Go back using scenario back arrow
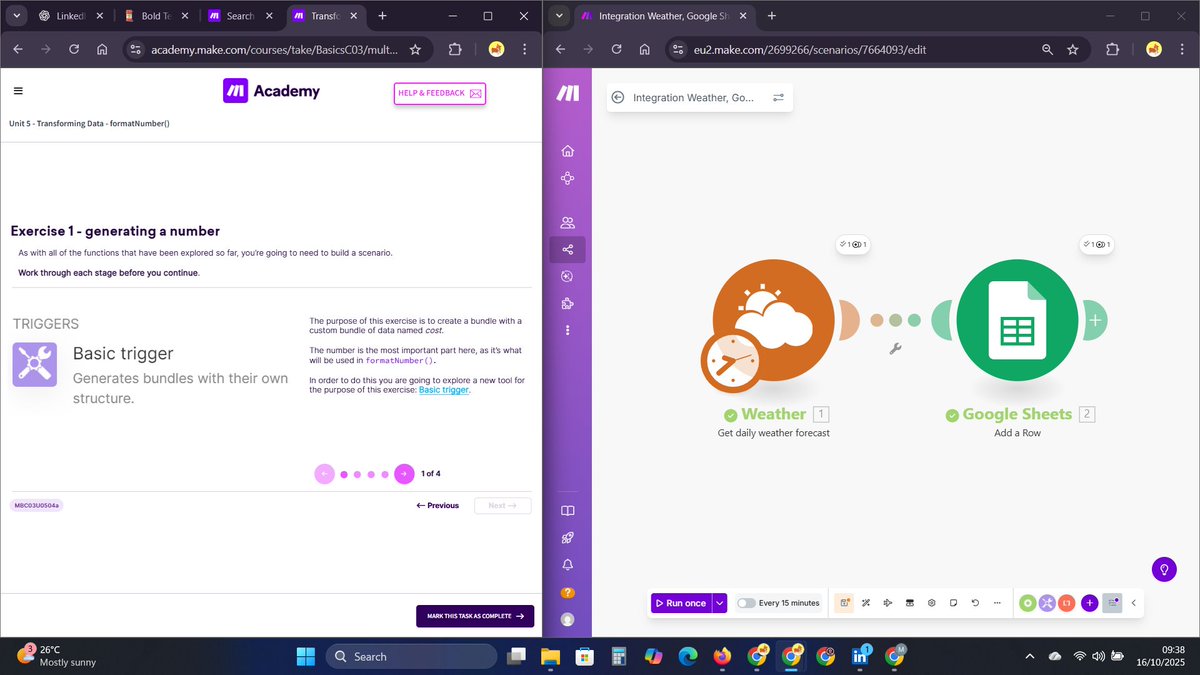Image resolution: width=1200 pixels, height=675 pixels. pos(618,98)
